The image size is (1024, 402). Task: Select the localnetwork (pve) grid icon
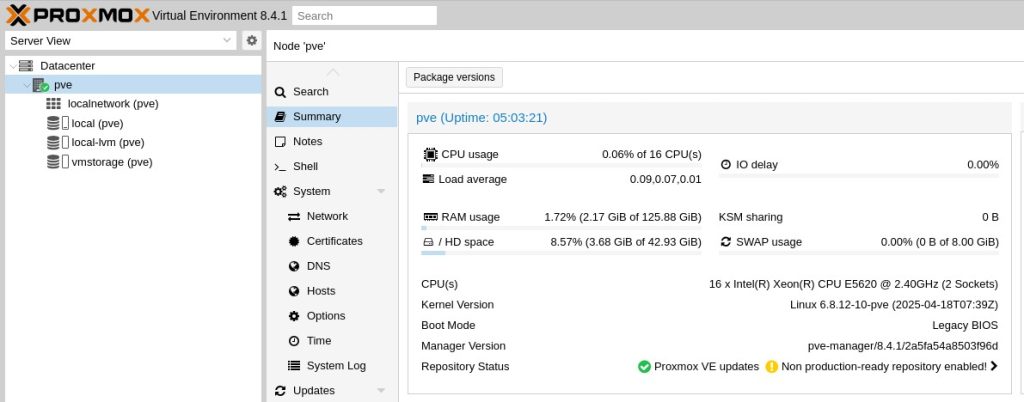pos(54,104)
